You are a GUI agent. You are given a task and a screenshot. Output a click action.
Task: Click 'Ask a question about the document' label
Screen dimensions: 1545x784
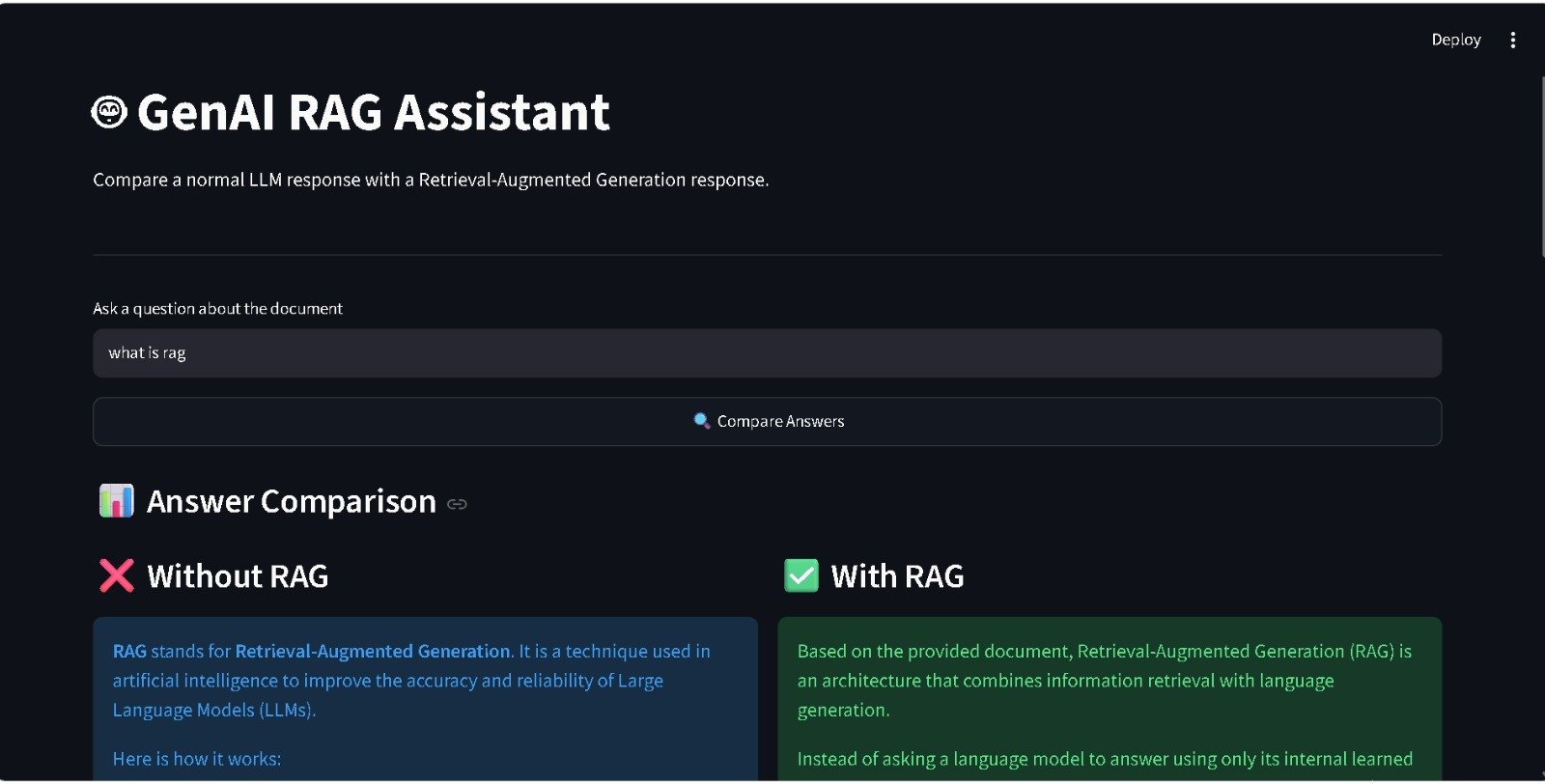[218, 309]
